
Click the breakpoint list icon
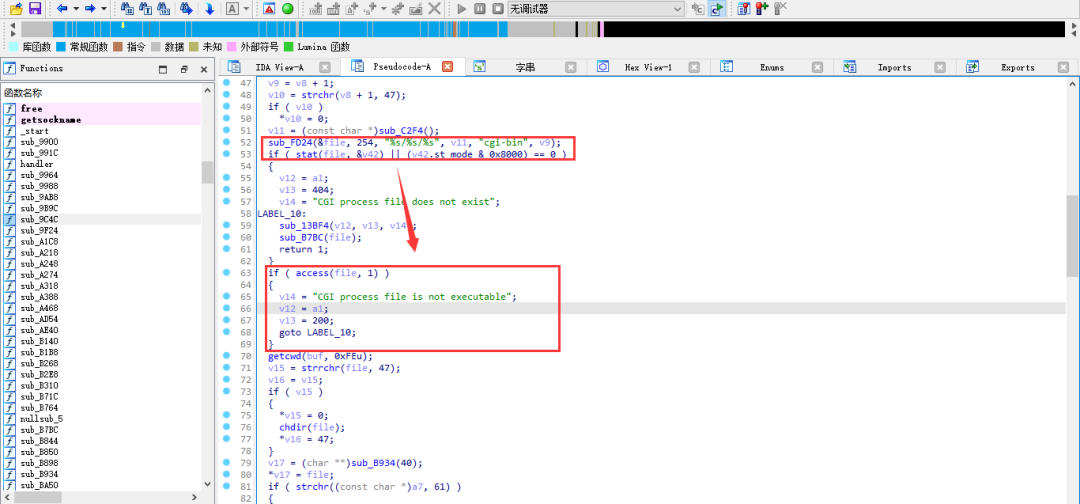(744, 8)
